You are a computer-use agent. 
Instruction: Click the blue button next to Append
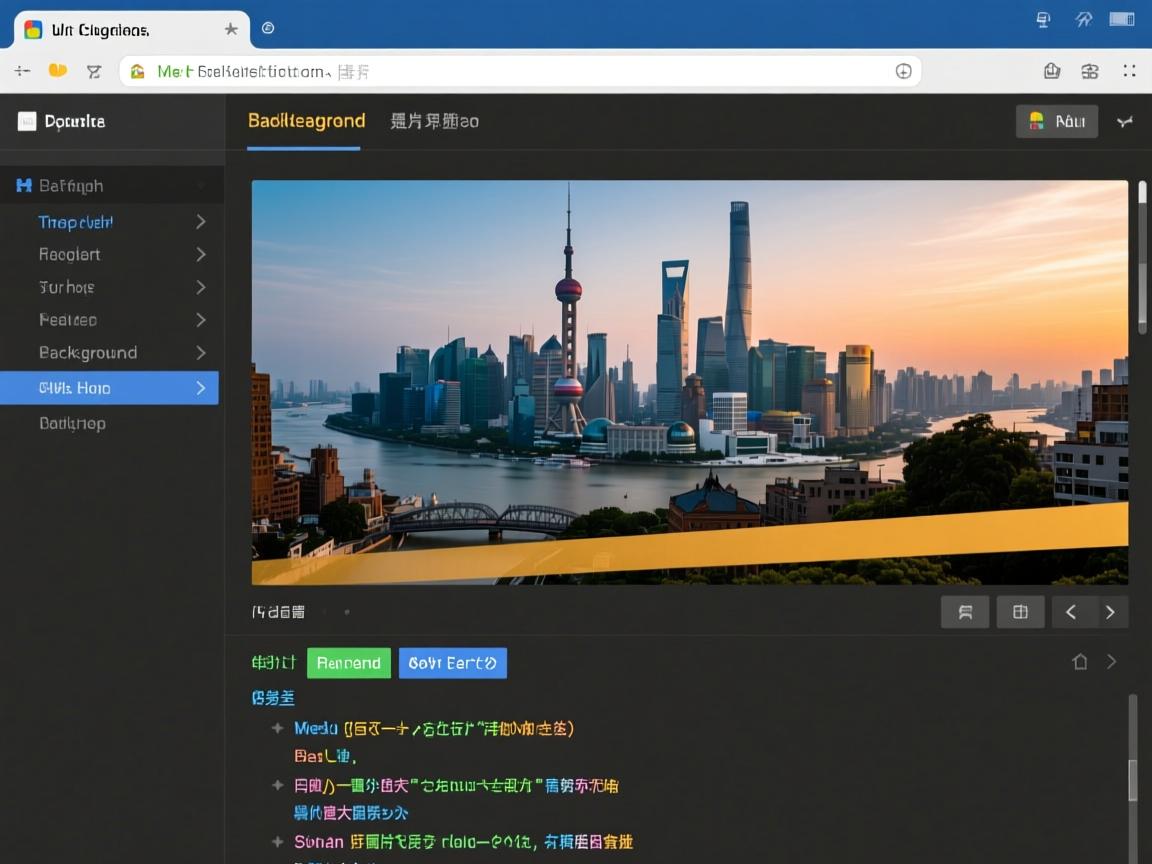[452, 662]
